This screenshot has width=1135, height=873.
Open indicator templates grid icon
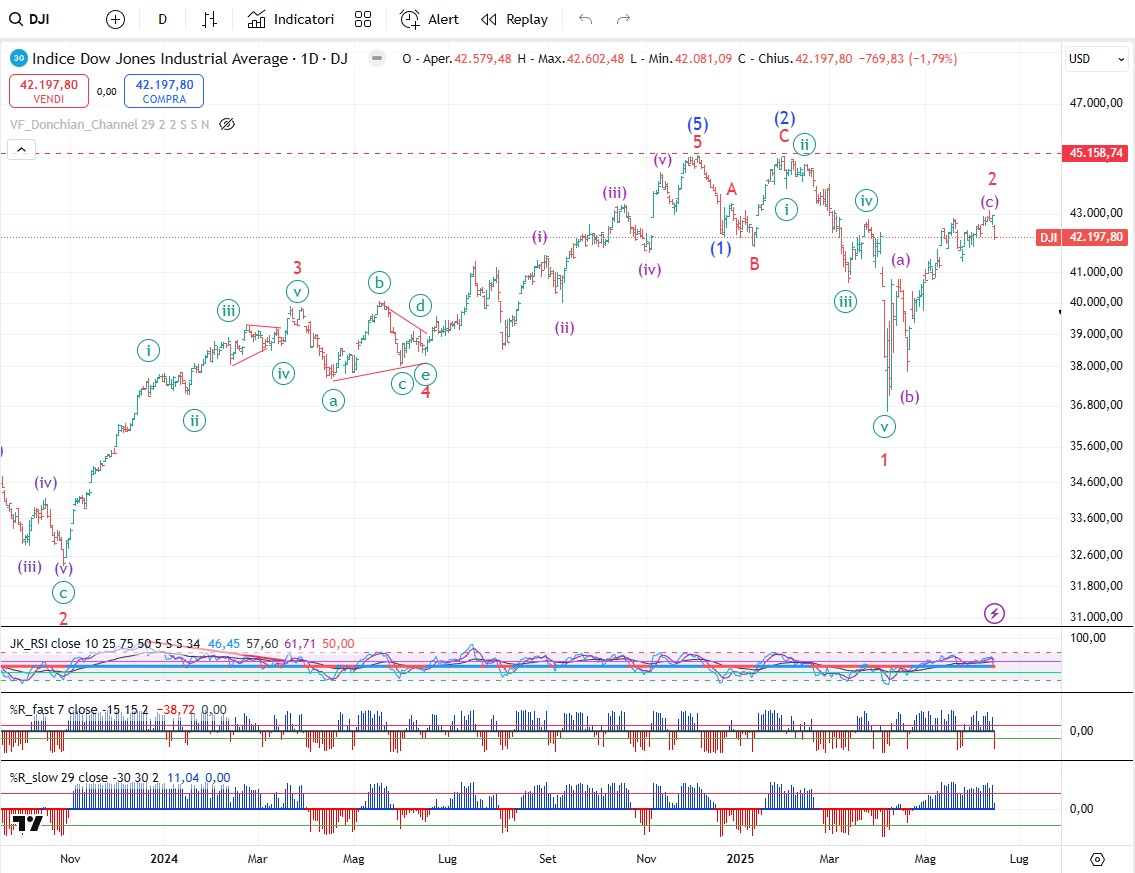(363, 20)
